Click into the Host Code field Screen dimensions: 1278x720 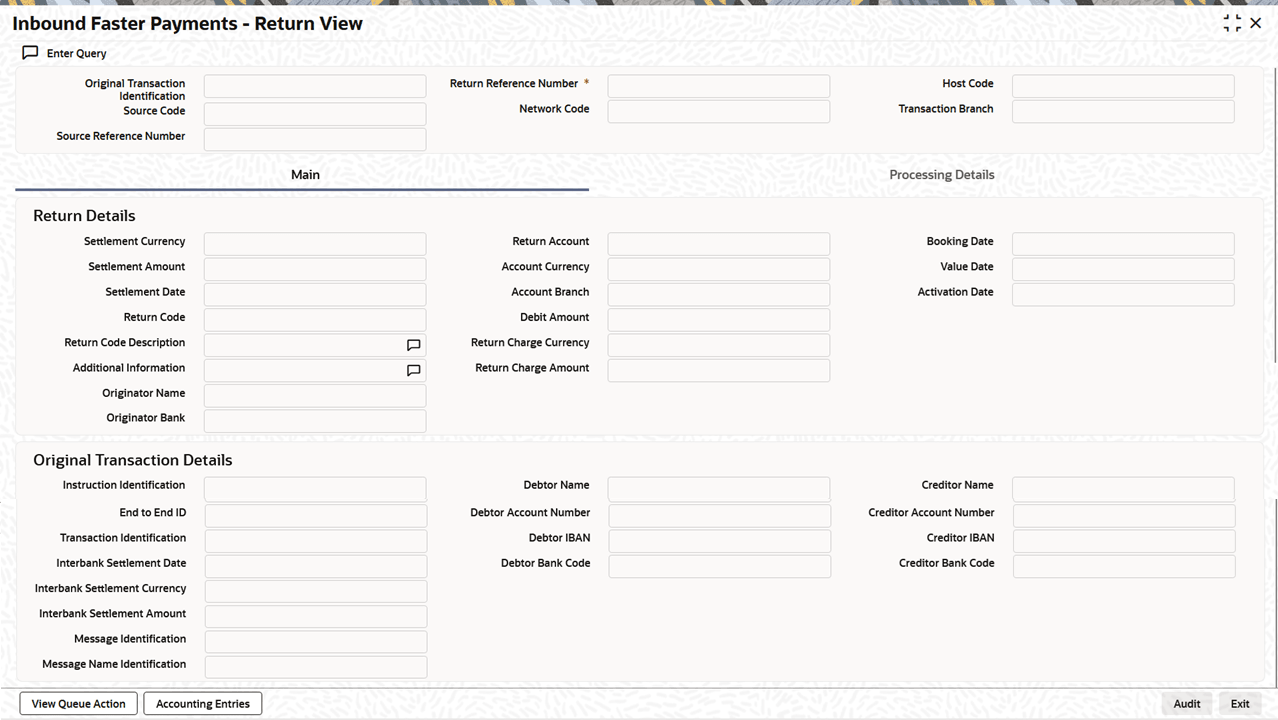tap(1122, 86)
